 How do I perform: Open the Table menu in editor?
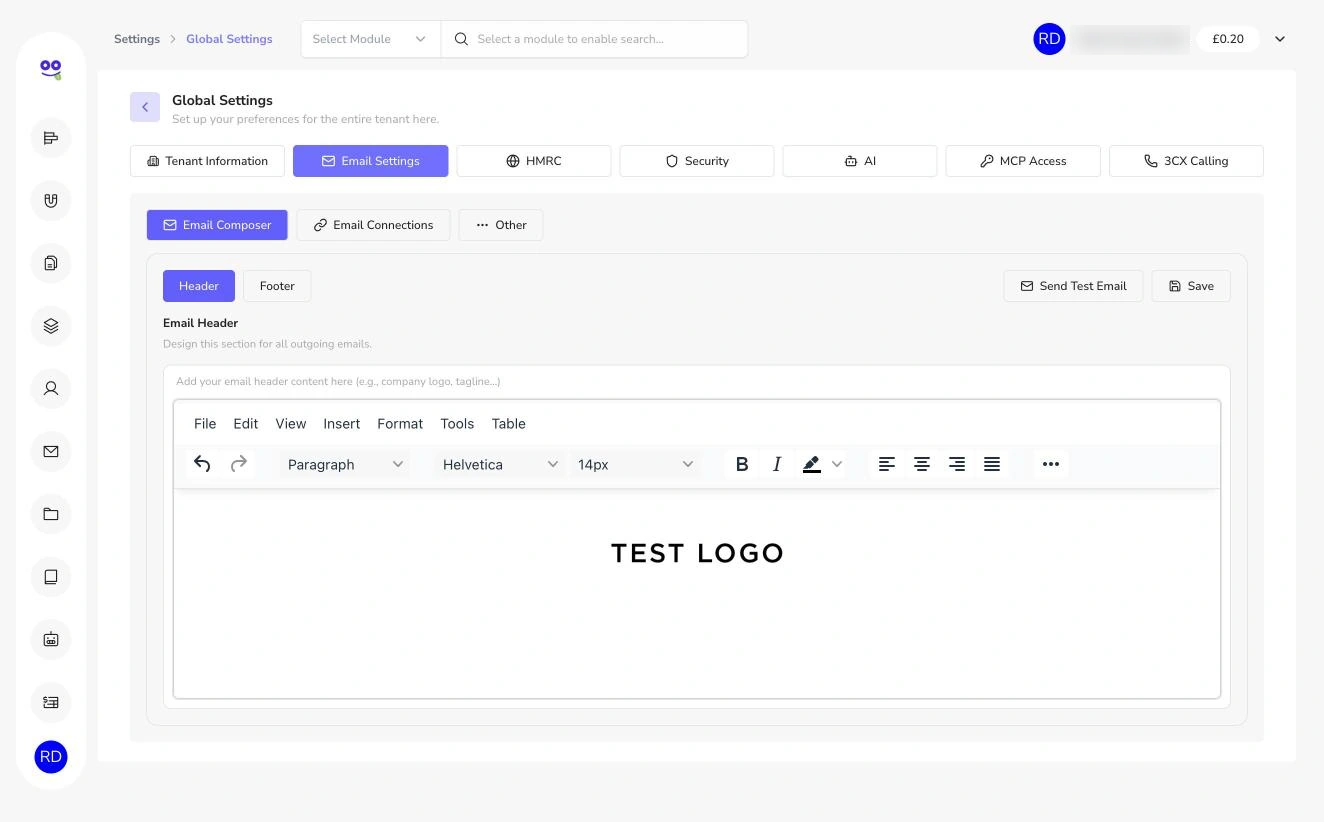509,424
